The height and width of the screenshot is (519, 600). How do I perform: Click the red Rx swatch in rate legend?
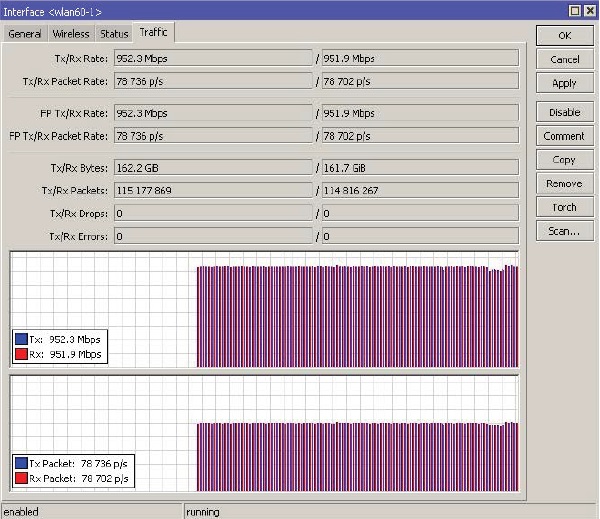[22, 354]
